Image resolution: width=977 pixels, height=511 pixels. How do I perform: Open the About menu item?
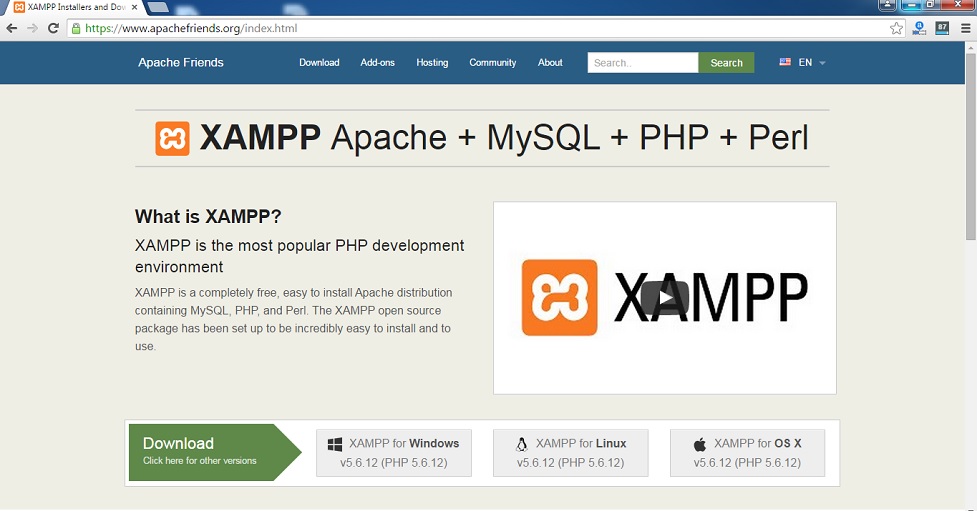click(550, 62)
